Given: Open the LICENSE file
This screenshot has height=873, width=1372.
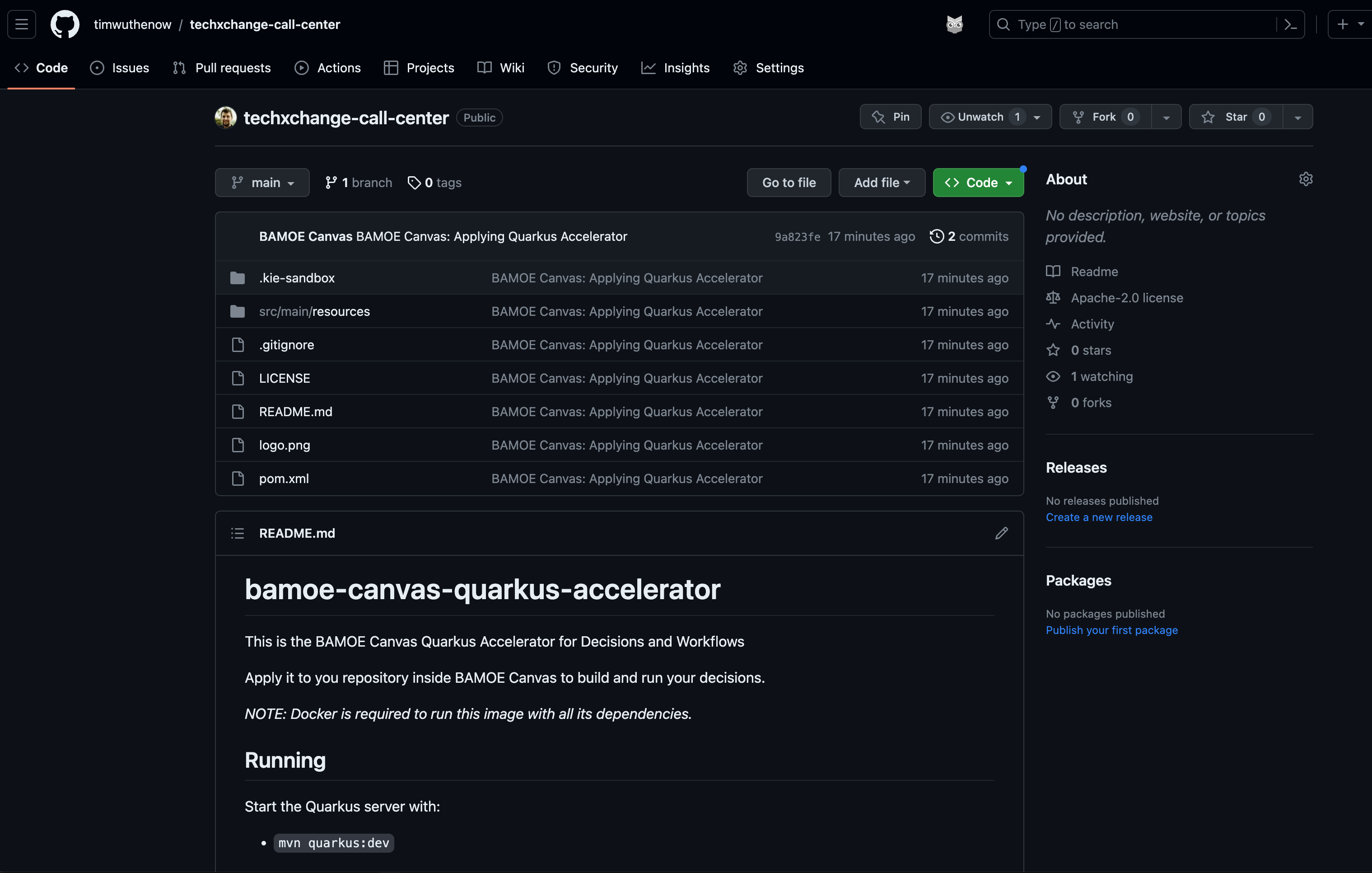Looking at the screenshot, I should (285, 378).
